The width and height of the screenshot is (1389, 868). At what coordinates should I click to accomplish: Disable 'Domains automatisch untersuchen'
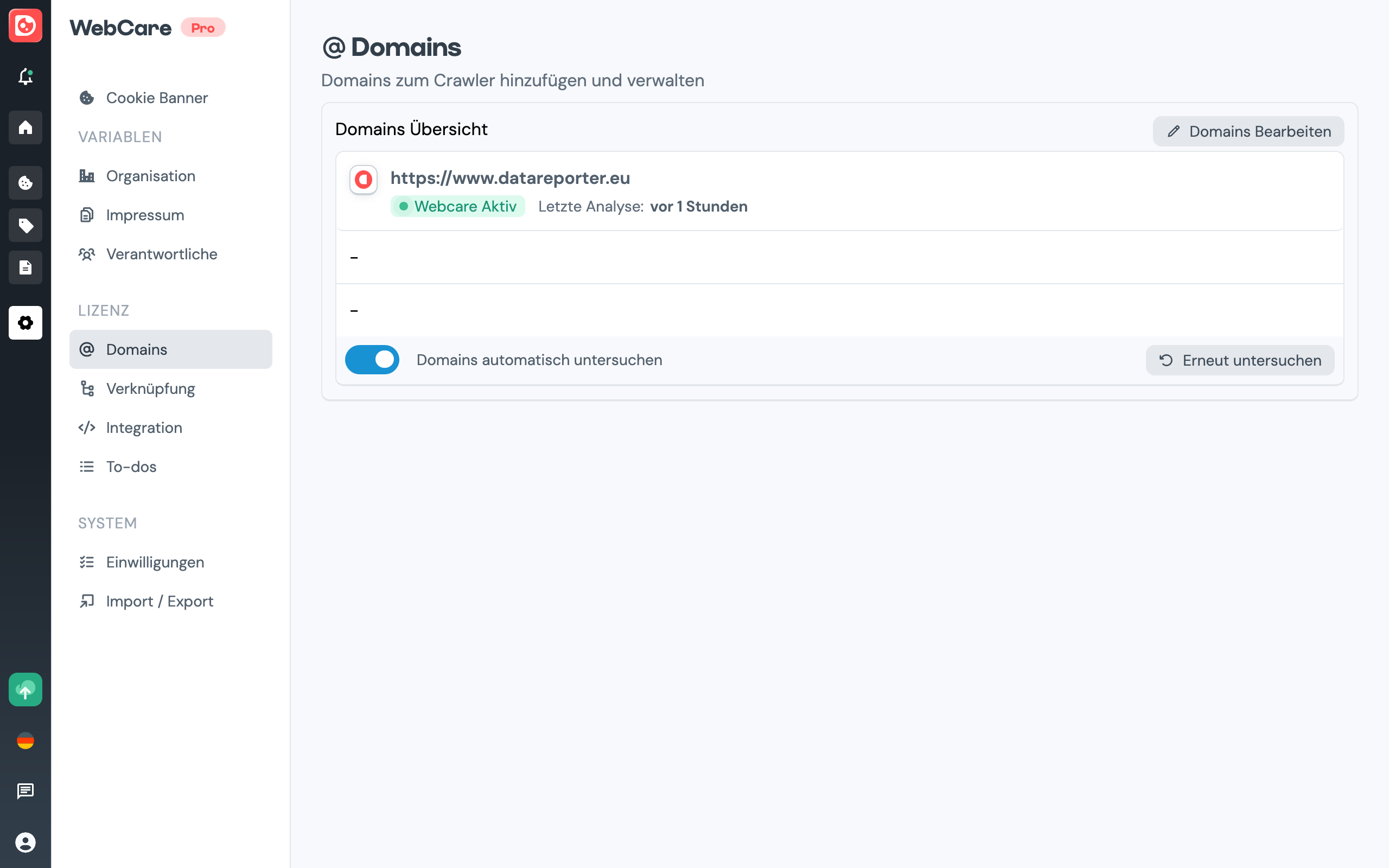(372, 359)
